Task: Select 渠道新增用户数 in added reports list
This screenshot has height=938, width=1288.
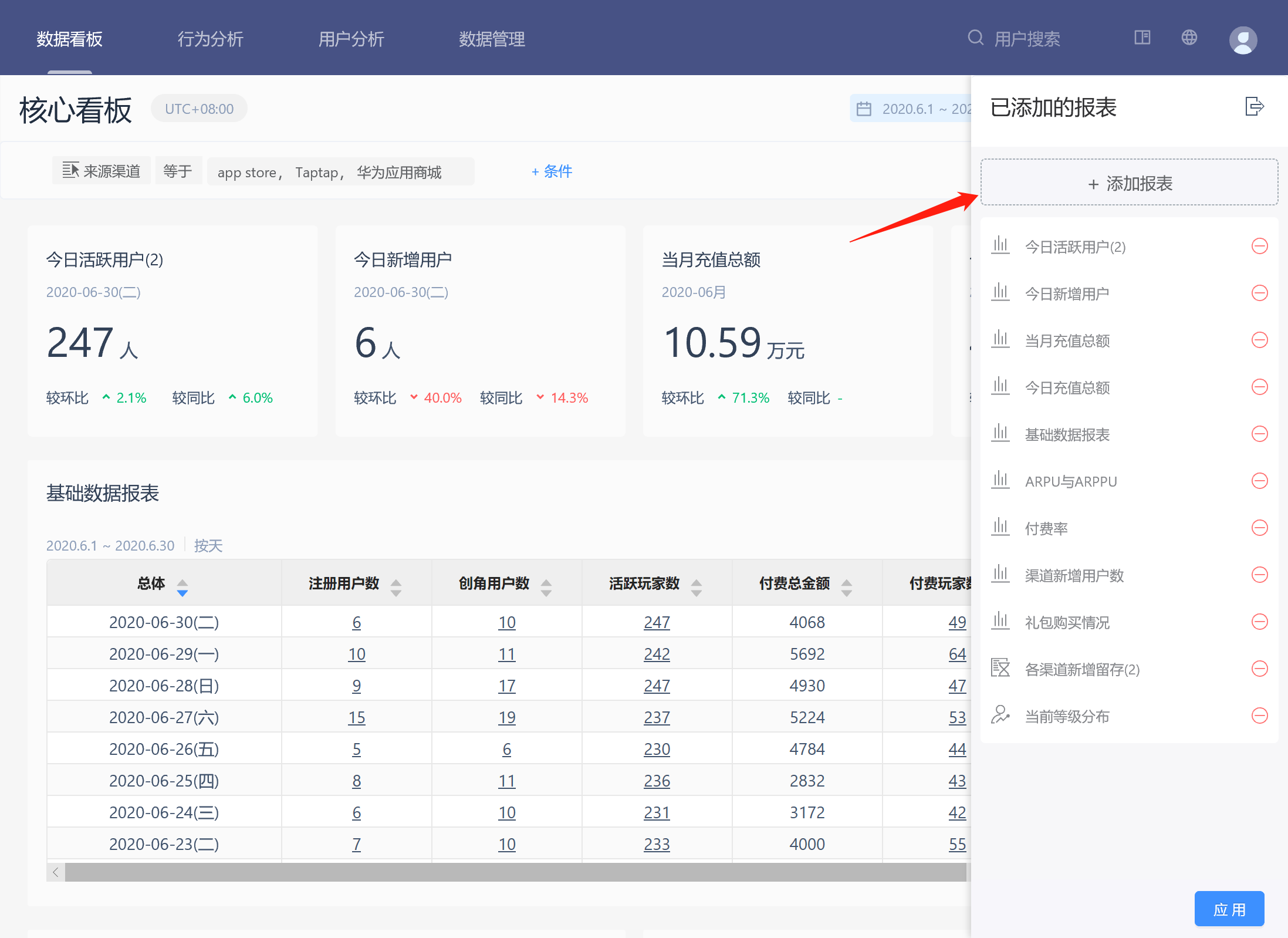Action: 1074,575
